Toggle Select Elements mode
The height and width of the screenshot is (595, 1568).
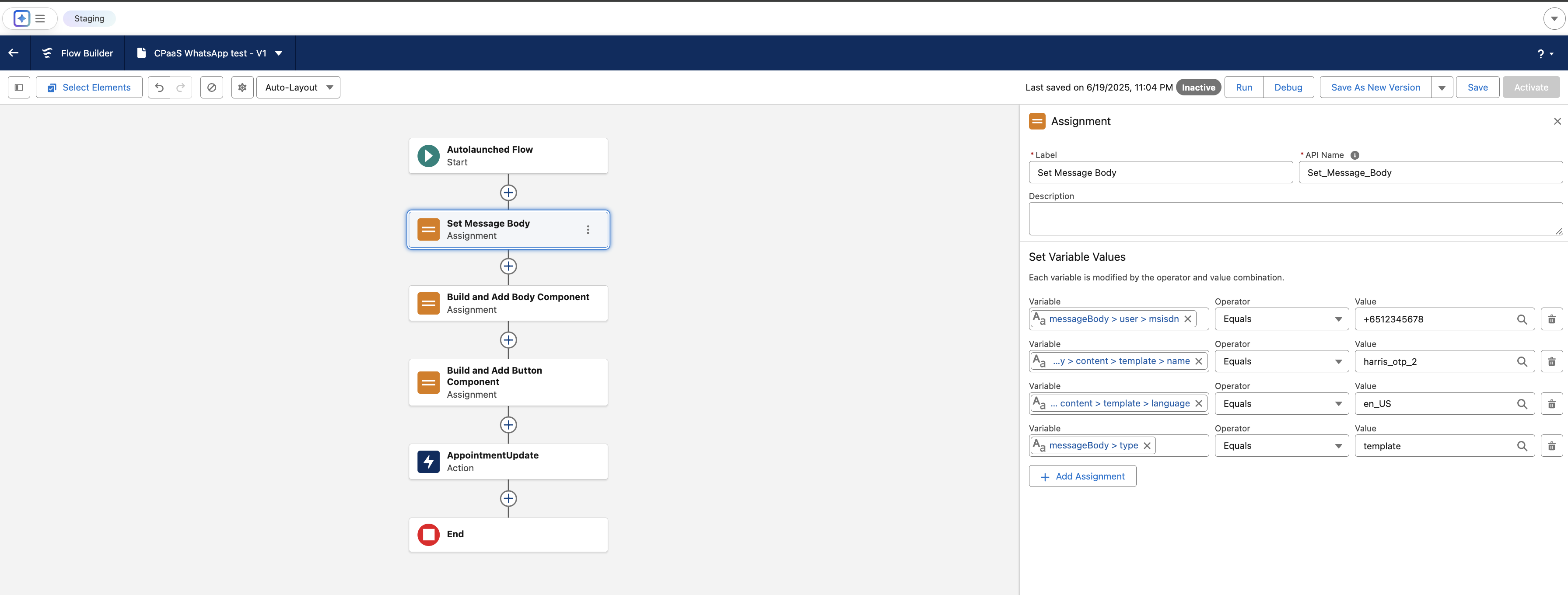coord(89,87)
